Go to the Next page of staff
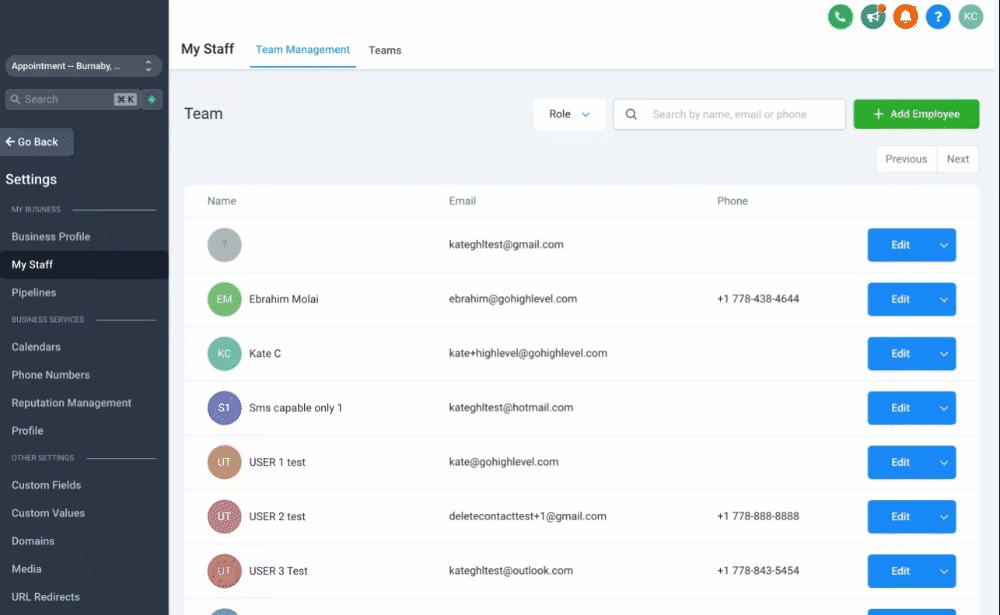This screenshot has width=1000, height=615. (957, 159)
